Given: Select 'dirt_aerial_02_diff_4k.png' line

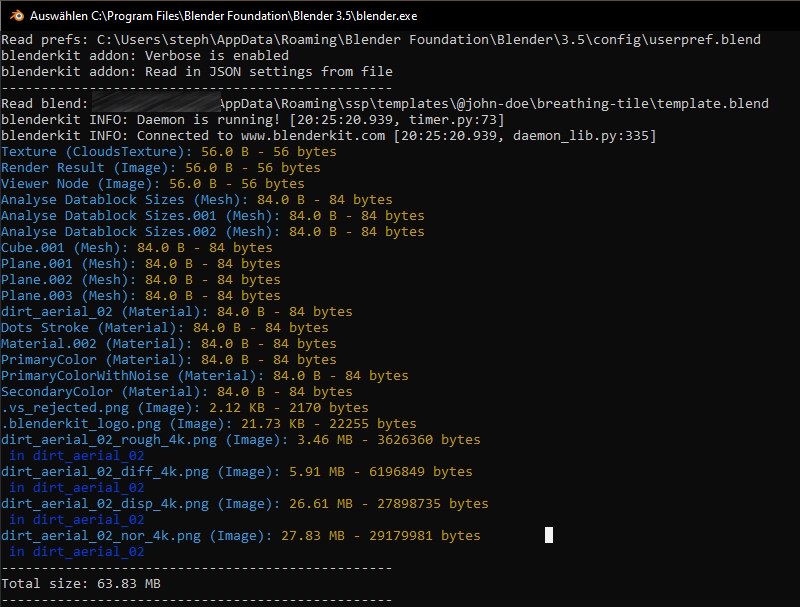Looking at the screenshot, I should coord(237,472).
